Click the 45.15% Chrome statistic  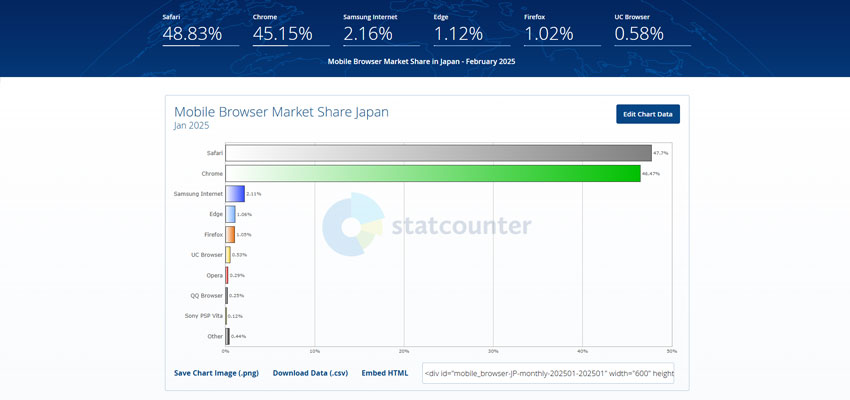tap(282, 34)
